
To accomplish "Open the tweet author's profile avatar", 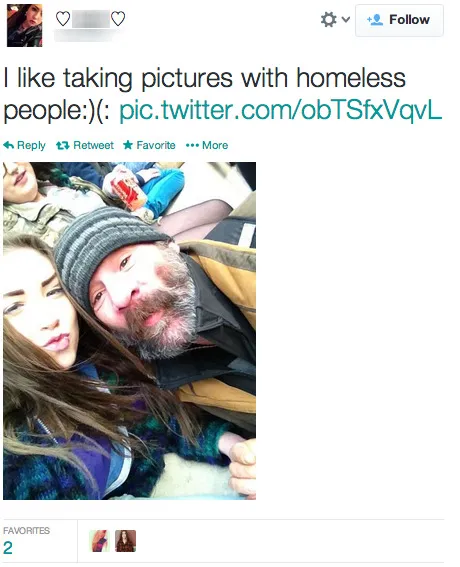I will [25, 25].
